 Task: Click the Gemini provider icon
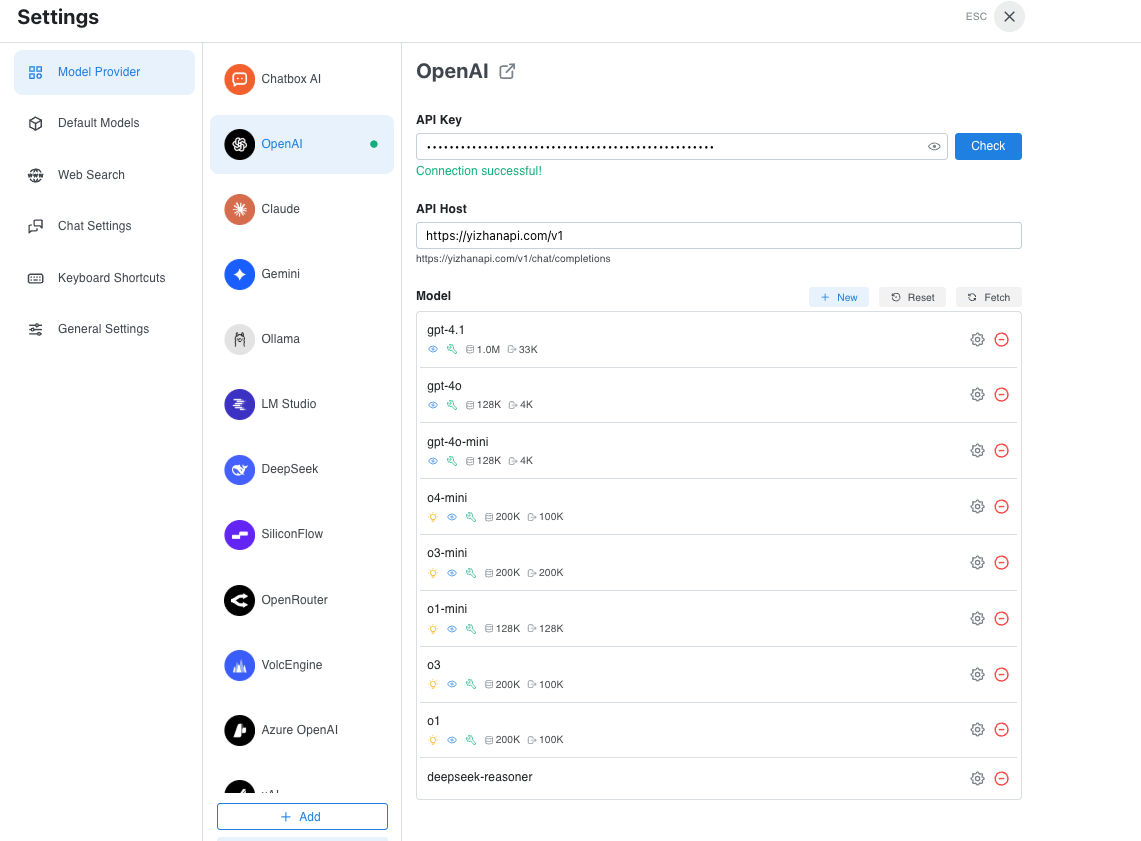(x=239, y=274)
